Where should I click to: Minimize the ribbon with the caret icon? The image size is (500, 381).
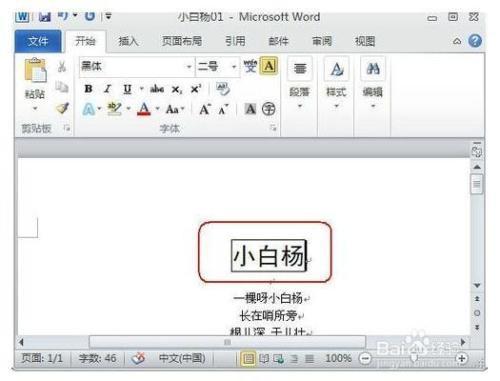(457, 41)
